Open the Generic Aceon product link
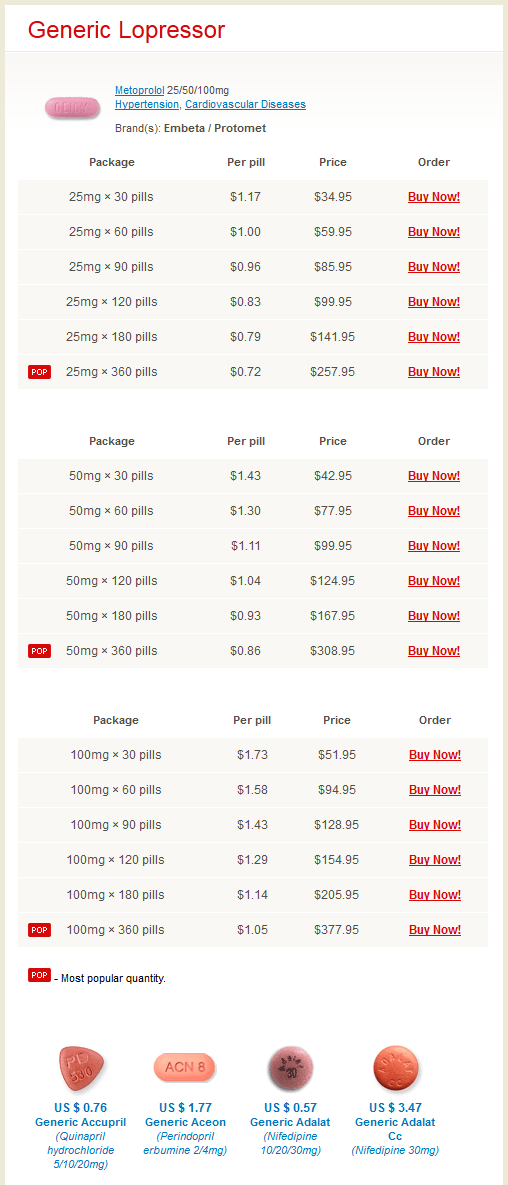This screenshot has width=508, height=1185. click(x=185, y=1122)
